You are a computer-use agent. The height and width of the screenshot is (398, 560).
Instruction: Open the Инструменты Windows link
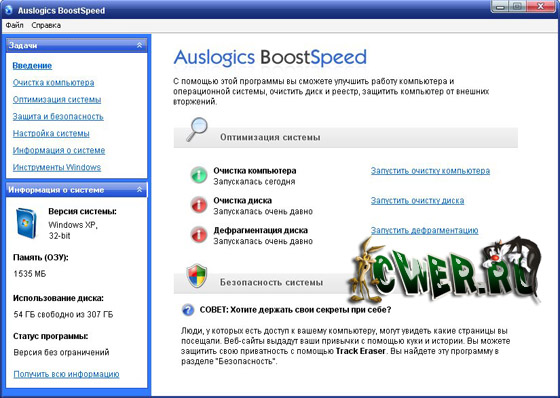click(x=57, y=167)
